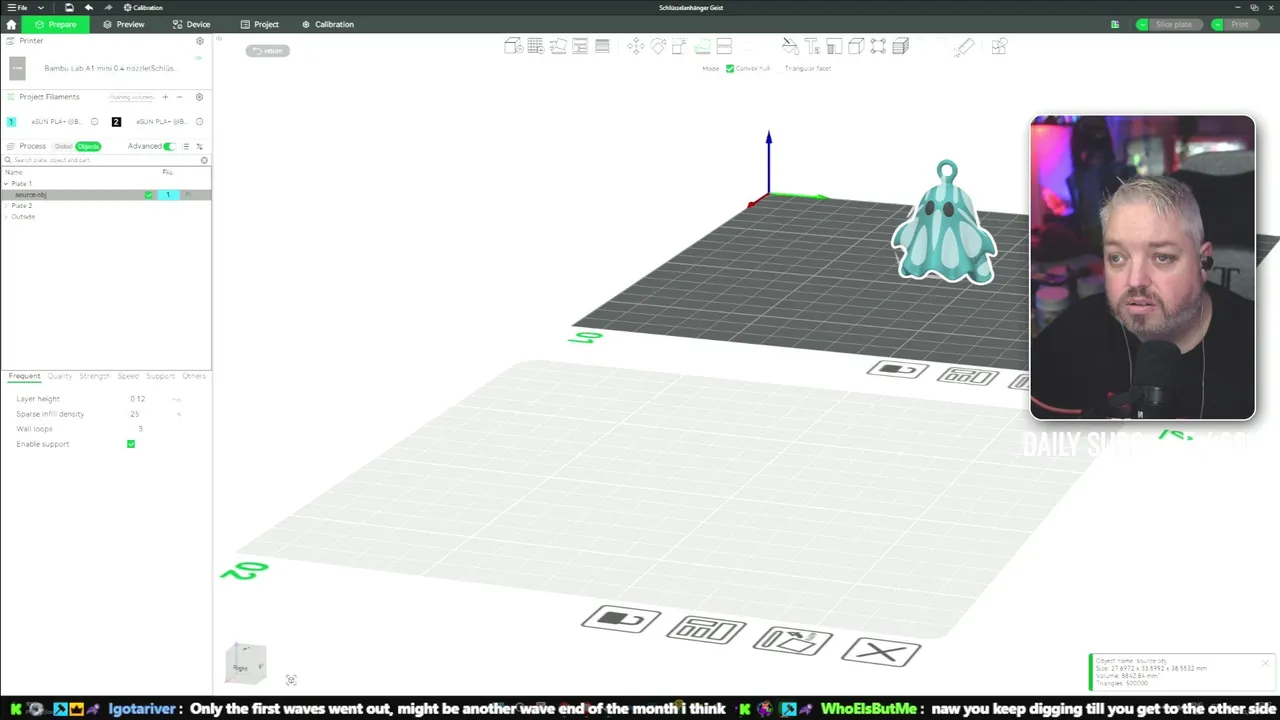
Task: Select the Fuzzy skin layers tool
Action: click(900, 46)
